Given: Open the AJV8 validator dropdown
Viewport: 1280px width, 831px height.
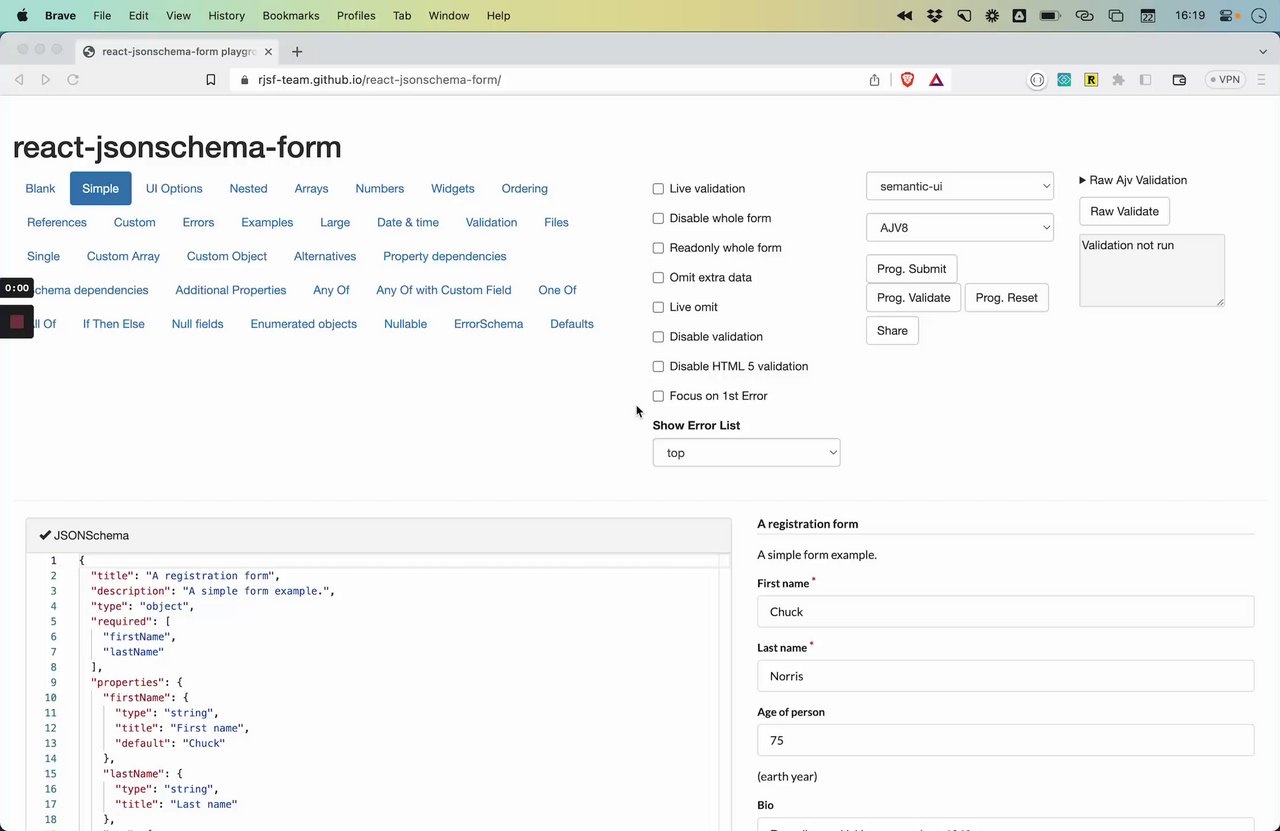Looking at the screenshot, I should (960, 227).
